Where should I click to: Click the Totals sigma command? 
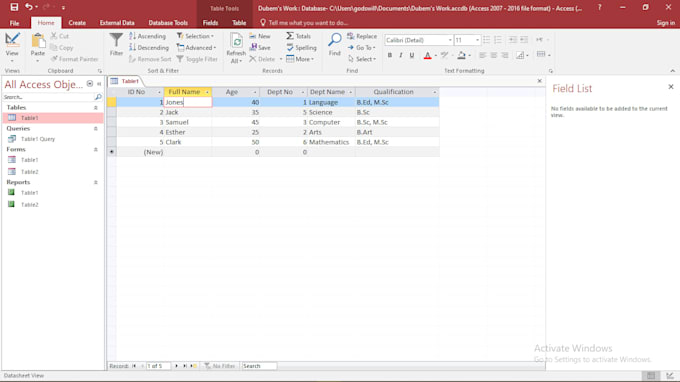point(298,36)
